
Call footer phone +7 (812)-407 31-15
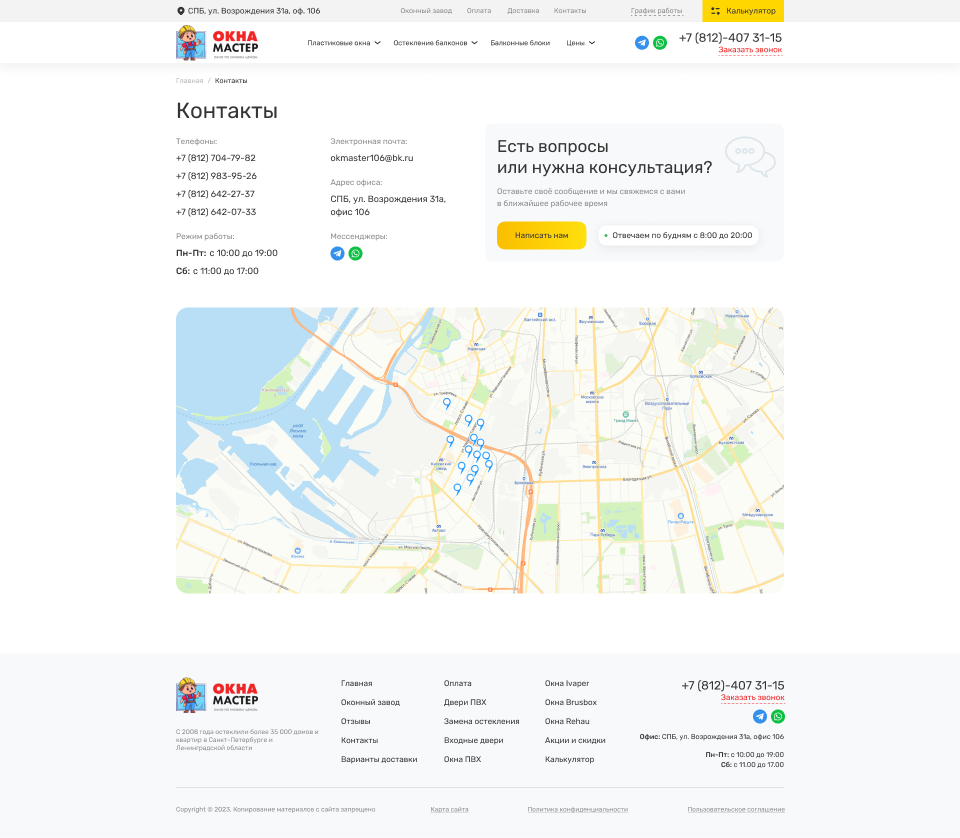[733, 685]
